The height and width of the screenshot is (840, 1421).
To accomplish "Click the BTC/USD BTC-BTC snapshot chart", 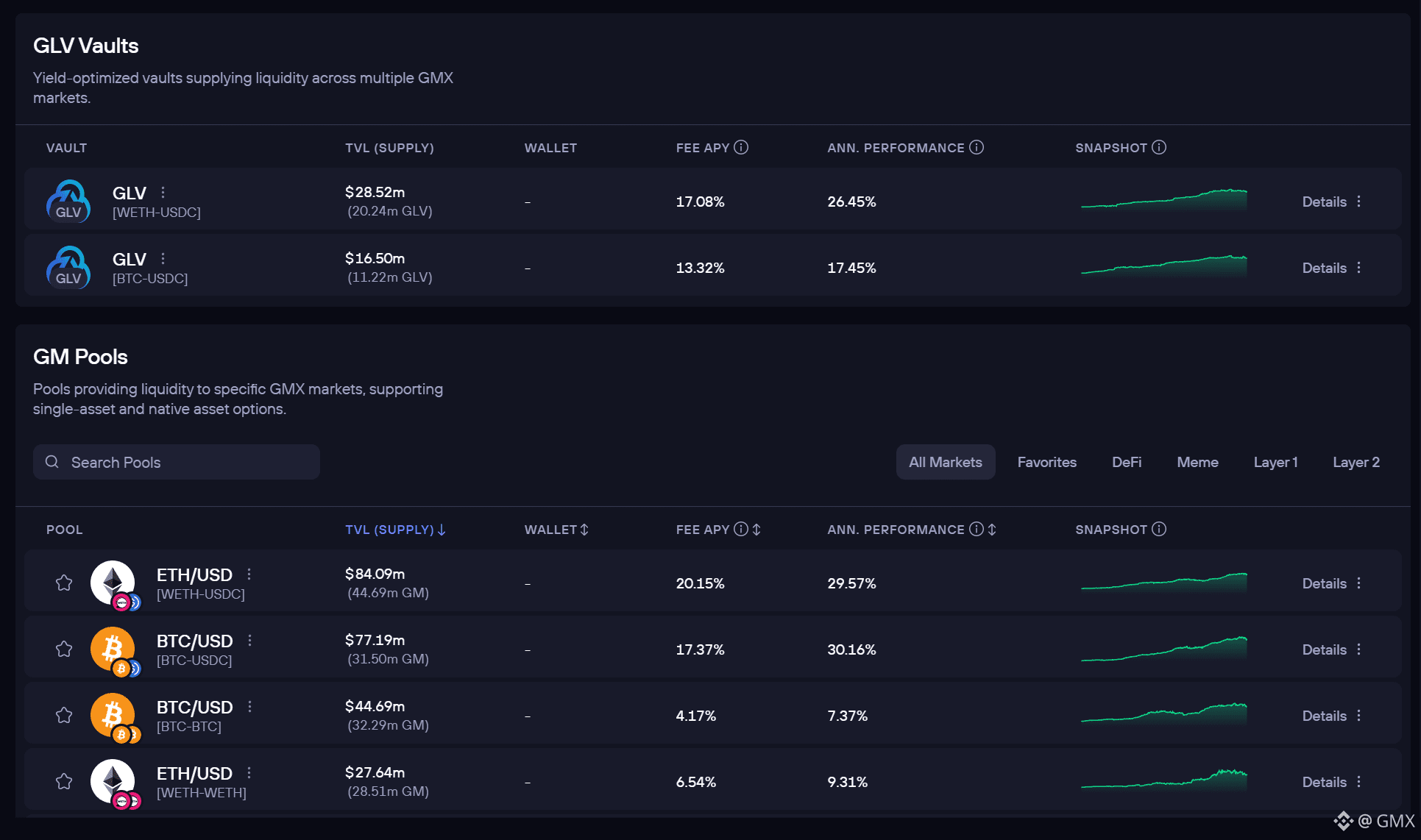I will tap(1163, 714).
